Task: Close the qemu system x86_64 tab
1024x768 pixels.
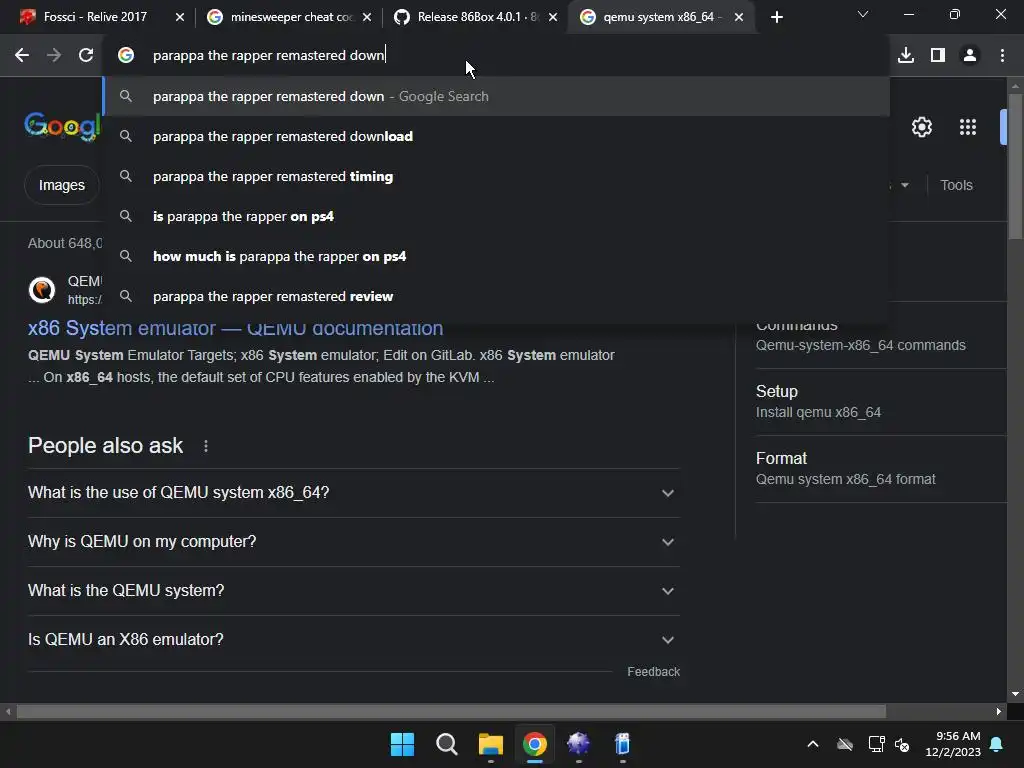Action: tap(739, 18)
